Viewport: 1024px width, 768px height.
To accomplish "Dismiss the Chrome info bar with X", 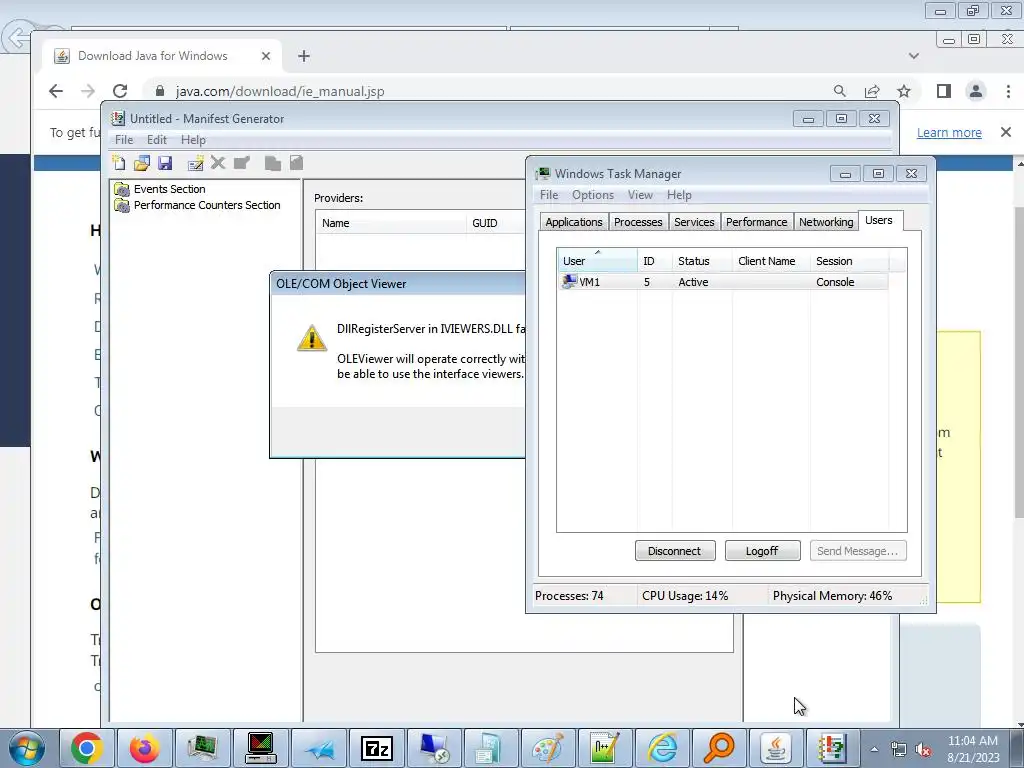I will coord(1006,133).
